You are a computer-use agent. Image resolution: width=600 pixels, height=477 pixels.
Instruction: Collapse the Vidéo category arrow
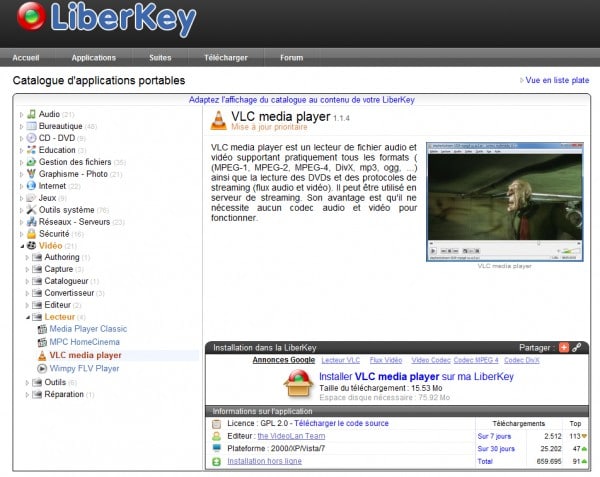click(x=20, y=245)
